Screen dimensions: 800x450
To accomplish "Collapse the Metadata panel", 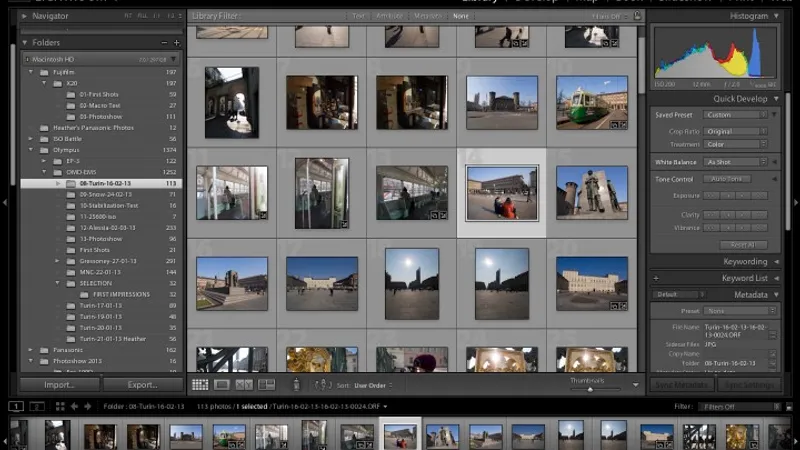I will (x=776, y=295).
